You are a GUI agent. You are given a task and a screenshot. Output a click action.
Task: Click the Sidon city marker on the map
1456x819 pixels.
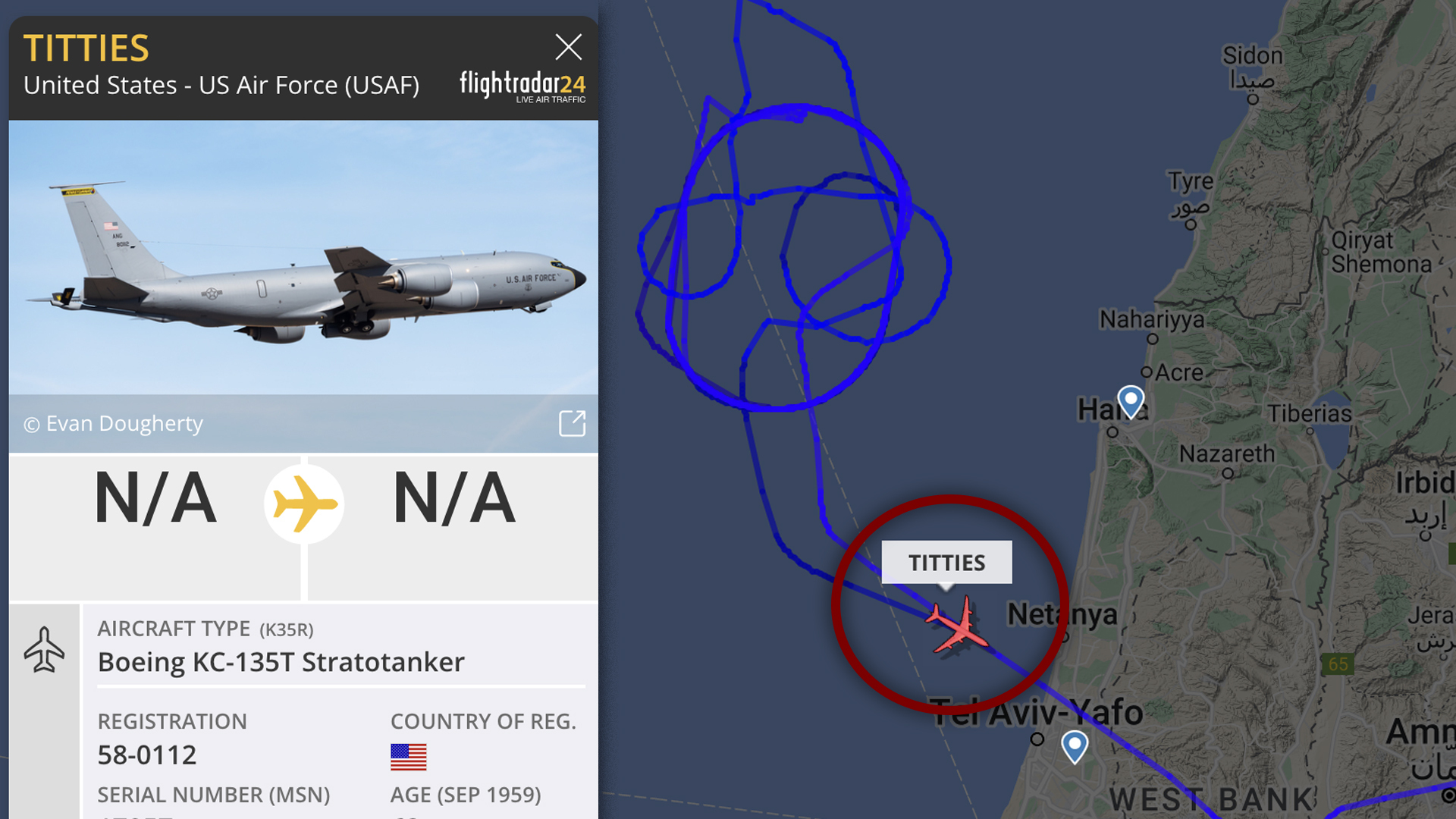[x=1253, y=99]
